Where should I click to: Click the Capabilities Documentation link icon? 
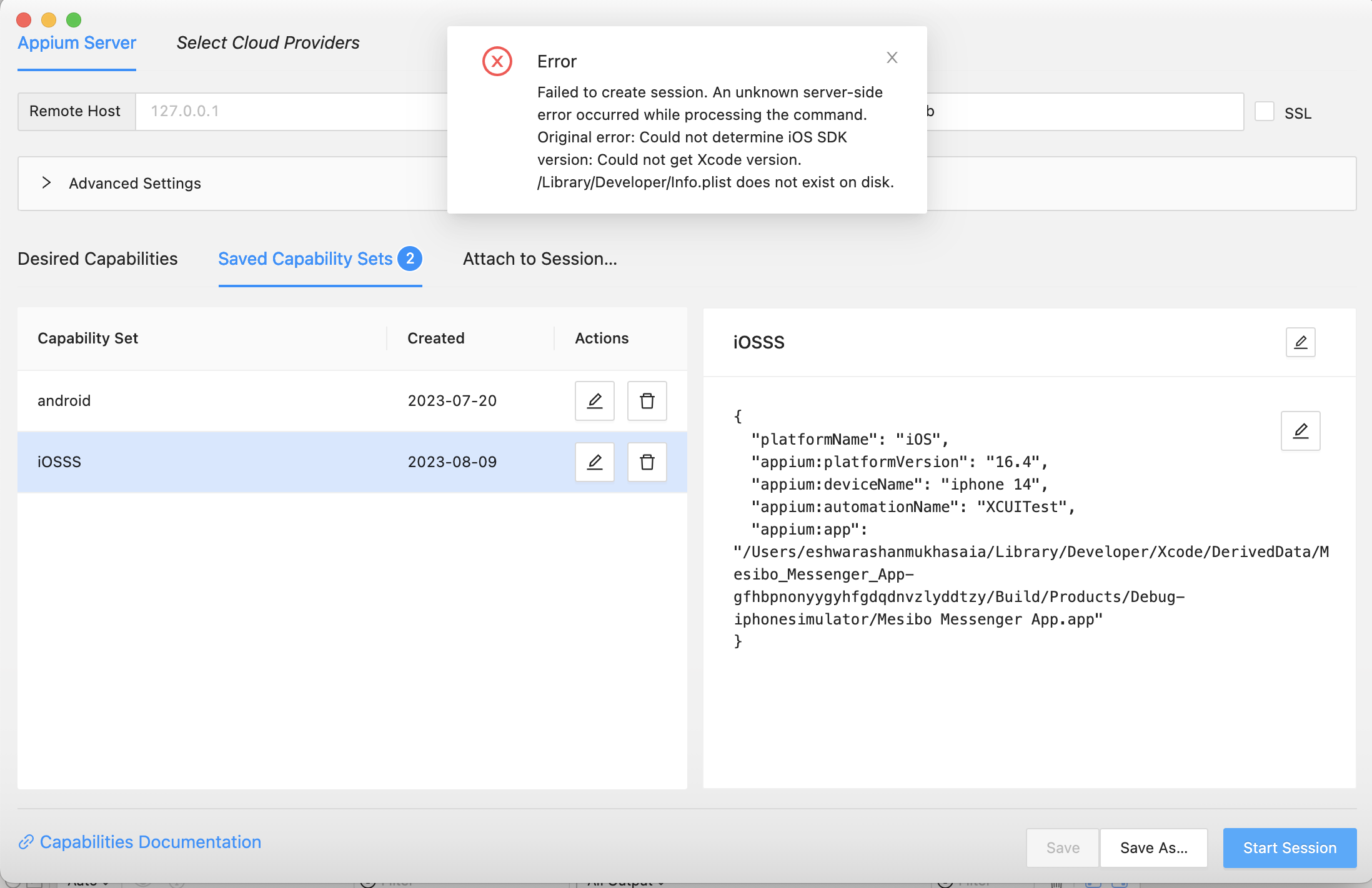26,842
